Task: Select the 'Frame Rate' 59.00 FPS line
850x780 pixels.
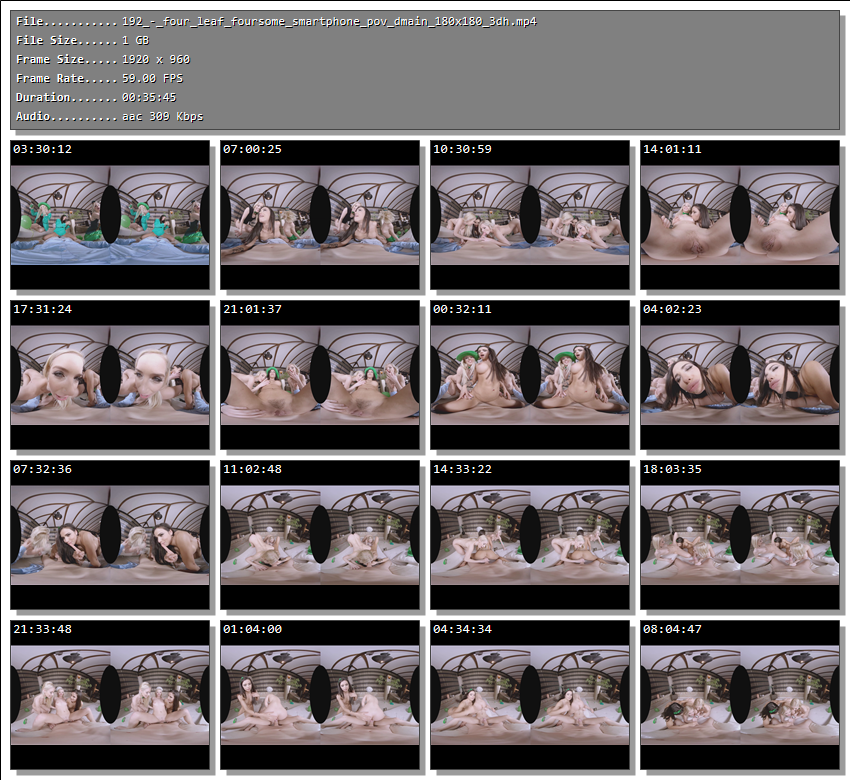Action: (100, 79)
